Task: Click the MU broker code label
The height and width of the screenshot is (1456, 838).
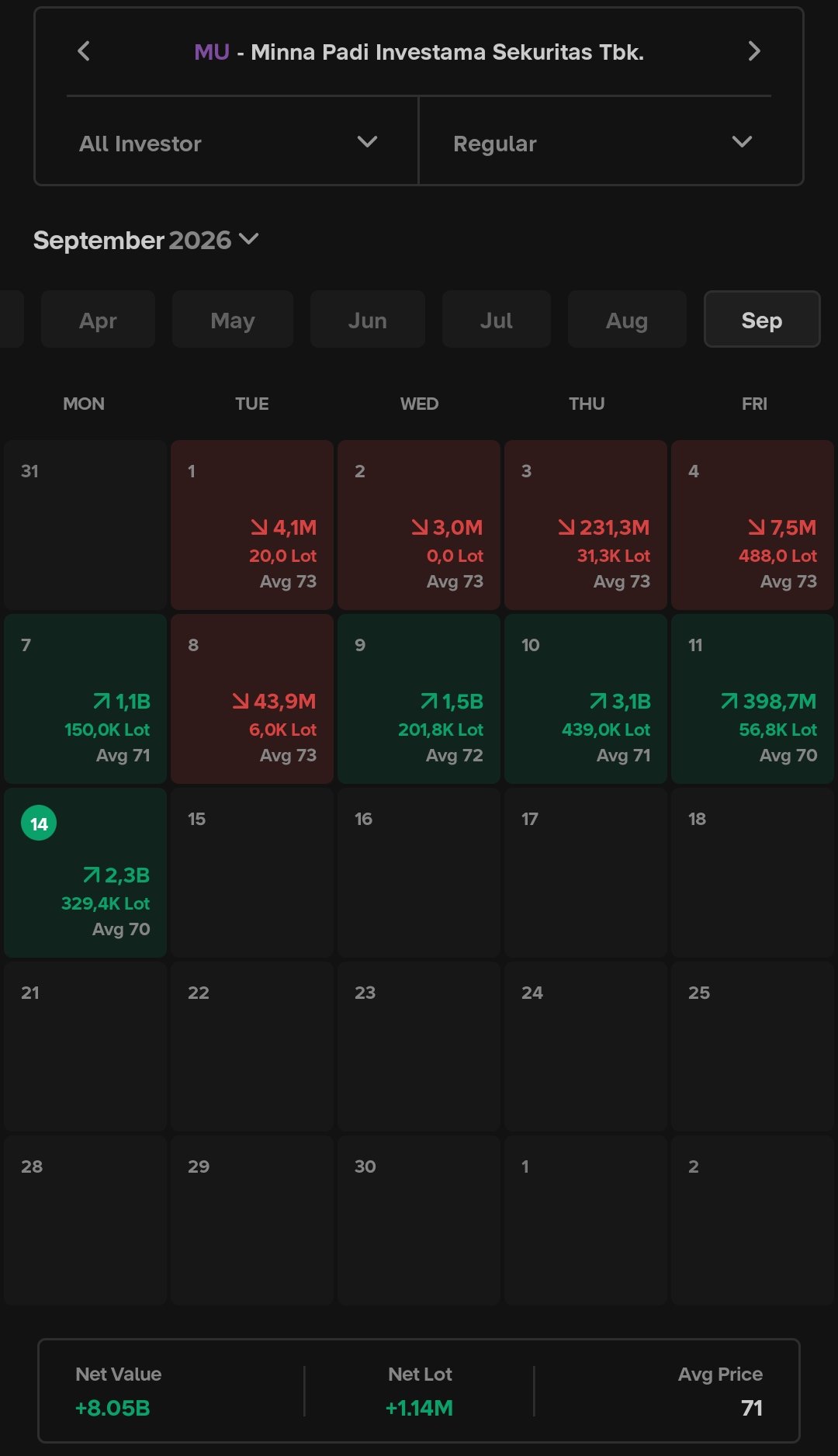Action: point(212,52)
